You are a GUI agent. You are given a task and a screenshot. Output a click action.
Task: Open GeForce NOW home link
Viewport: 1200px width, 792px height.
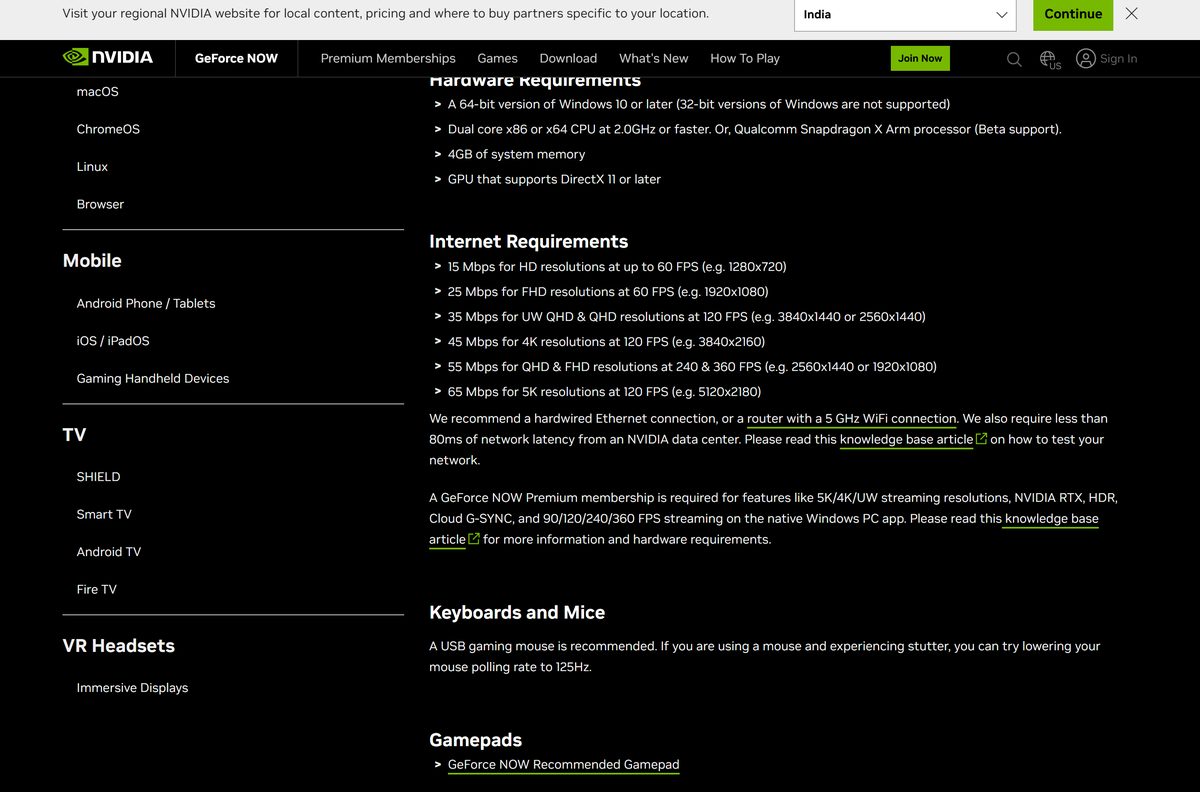(236, 58)
